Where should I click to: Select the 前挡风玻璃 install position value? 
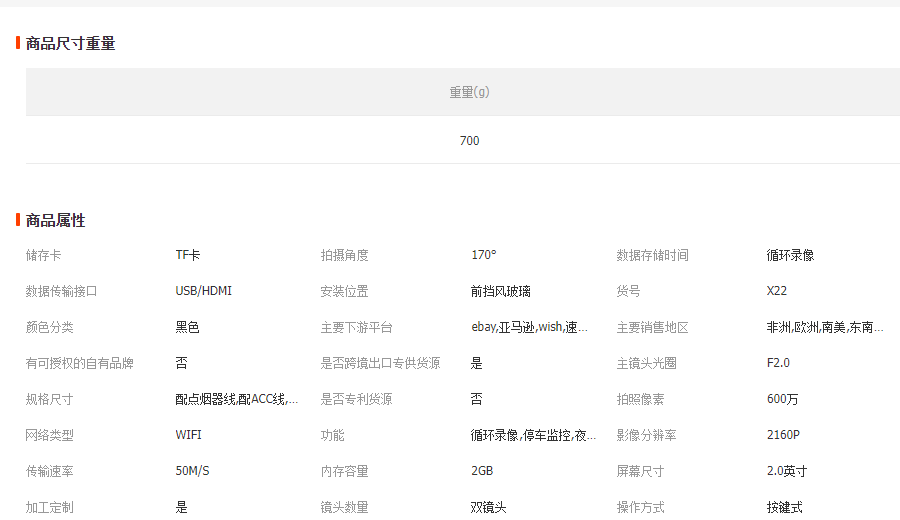point(500,291)
